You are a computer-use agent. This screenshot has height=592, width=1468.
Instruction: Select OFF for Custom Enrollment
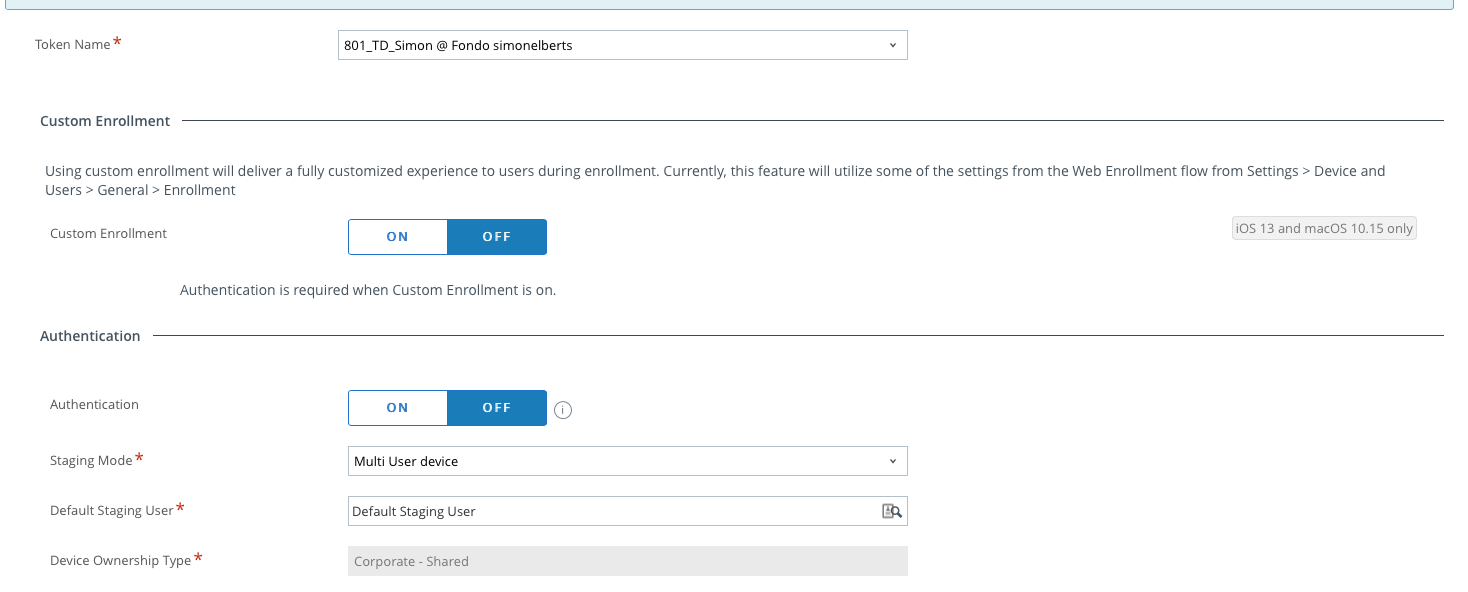tap(497, 237)
